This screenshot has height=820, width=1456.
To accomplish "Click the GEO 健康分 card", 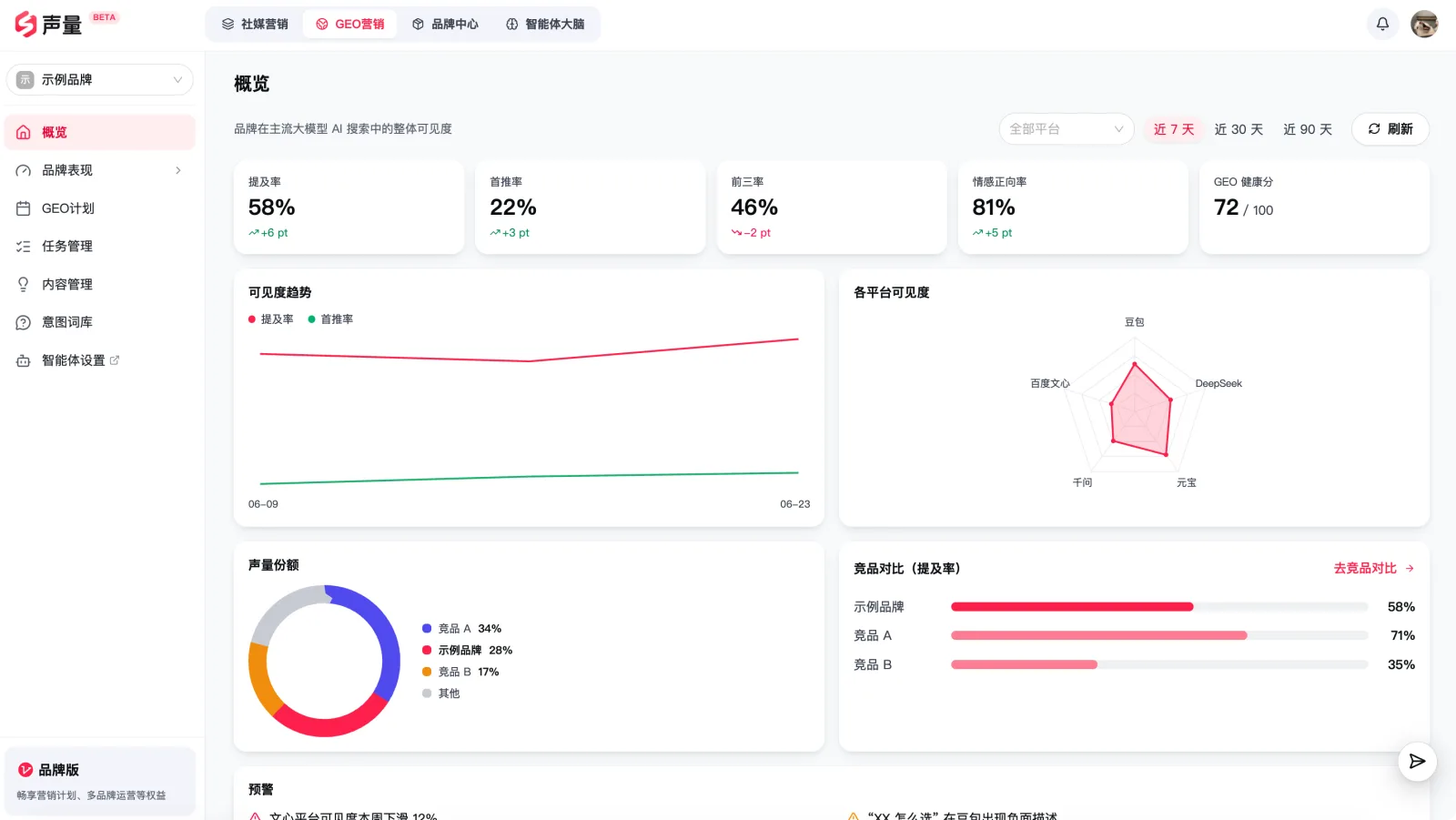I will (1314, 208).
